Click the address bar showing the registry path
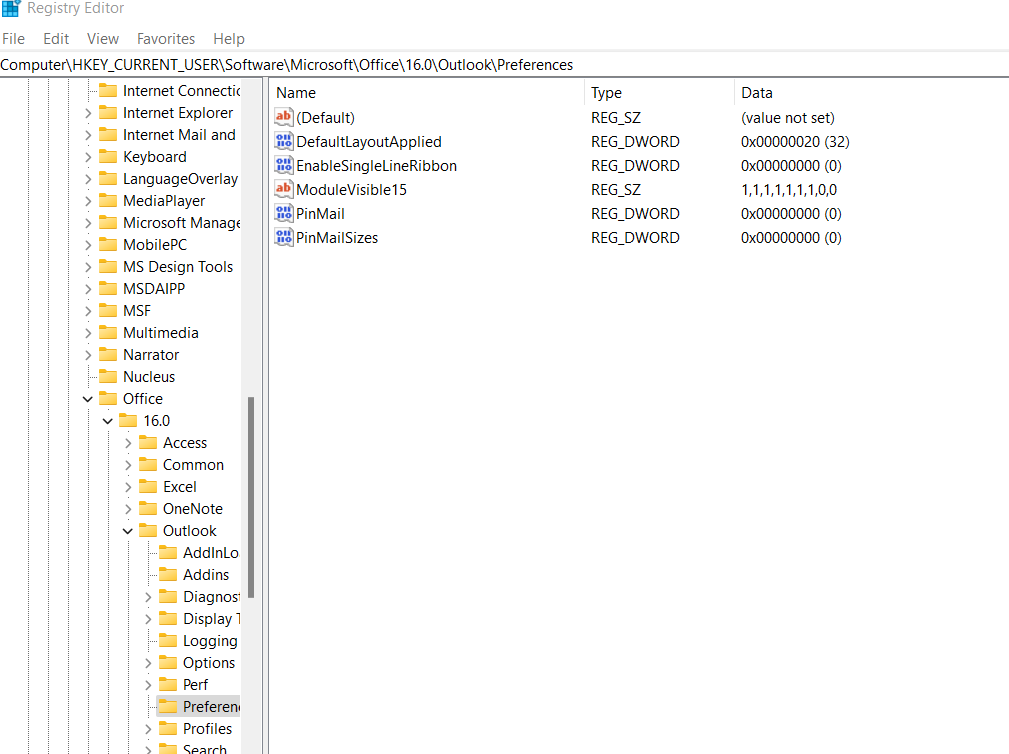This screenshot has width=1009, height=754. (x=300, y=64)
